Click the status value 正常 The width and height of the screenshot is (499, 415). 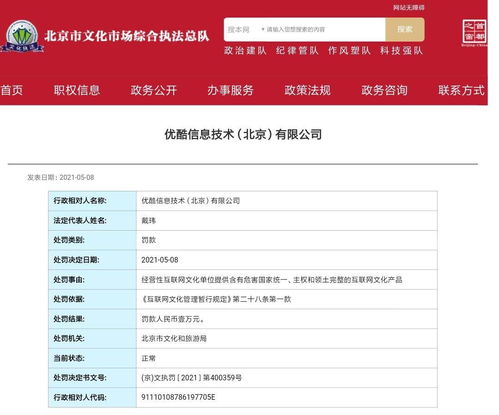click(x=149, y=358)
